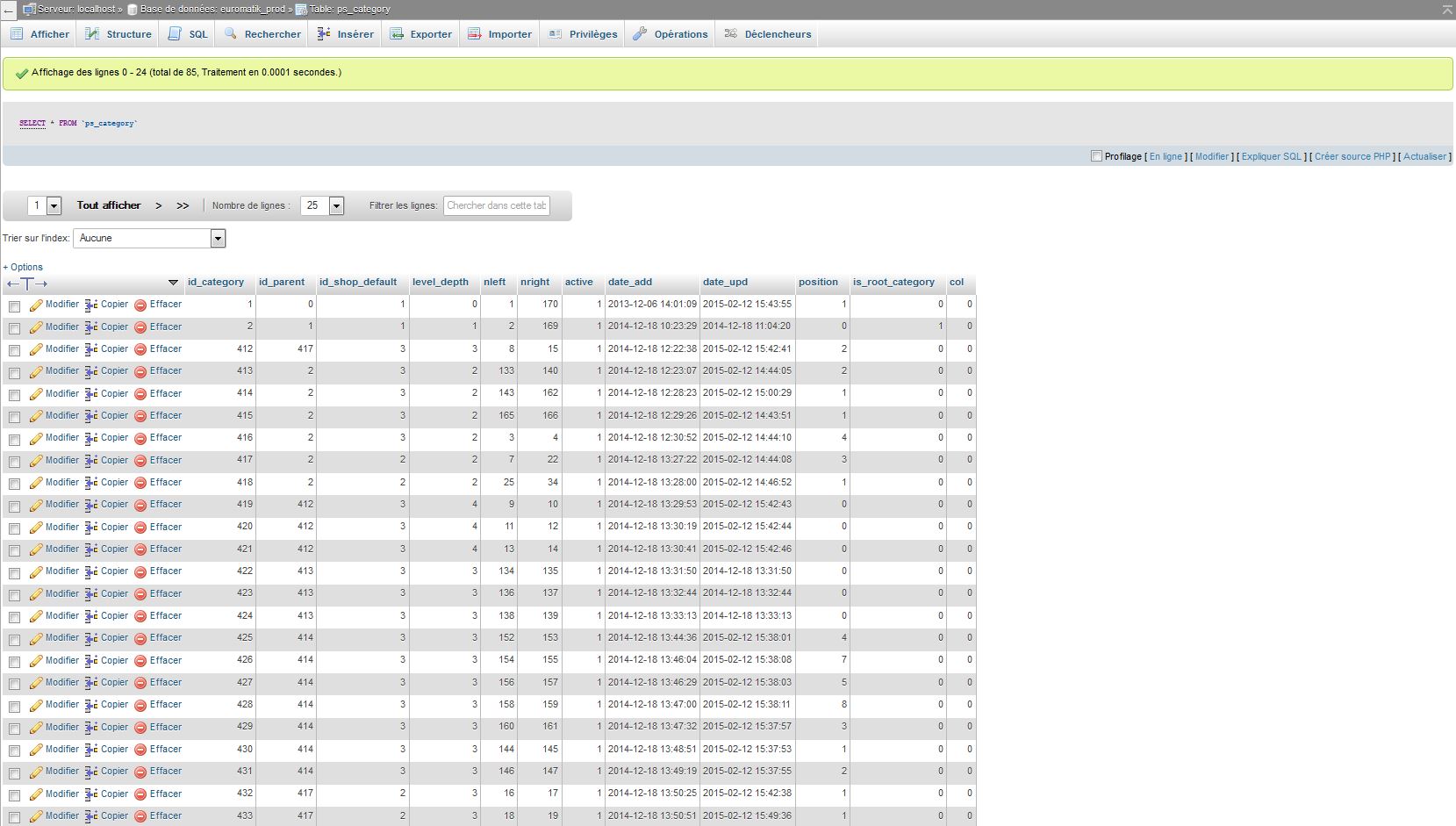This screenshot has height=826, width=1456.
Task: Click the column options triangle in table header
Action: tap(173, 283)
